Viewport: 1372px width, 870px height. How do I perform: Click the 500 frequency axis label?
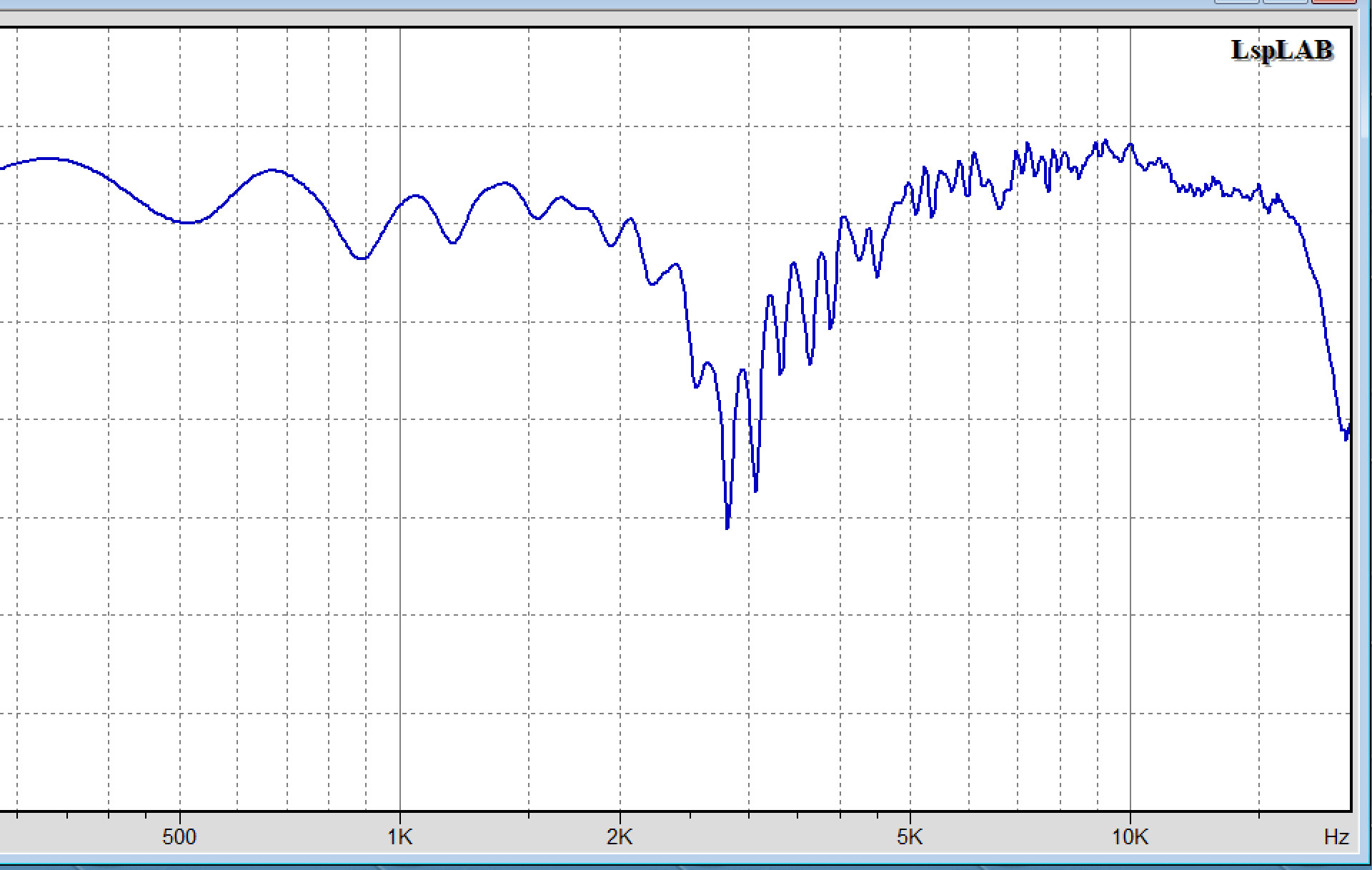(x=179, y=836)
